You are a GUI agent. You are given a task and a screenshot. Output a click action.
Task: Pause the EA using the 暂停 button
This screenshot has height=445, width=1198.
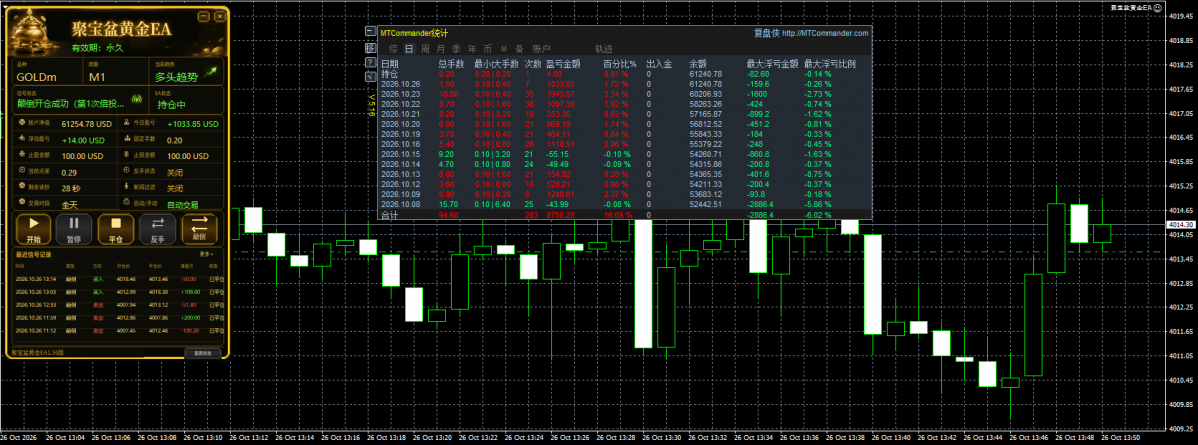[x=75, y=228]
